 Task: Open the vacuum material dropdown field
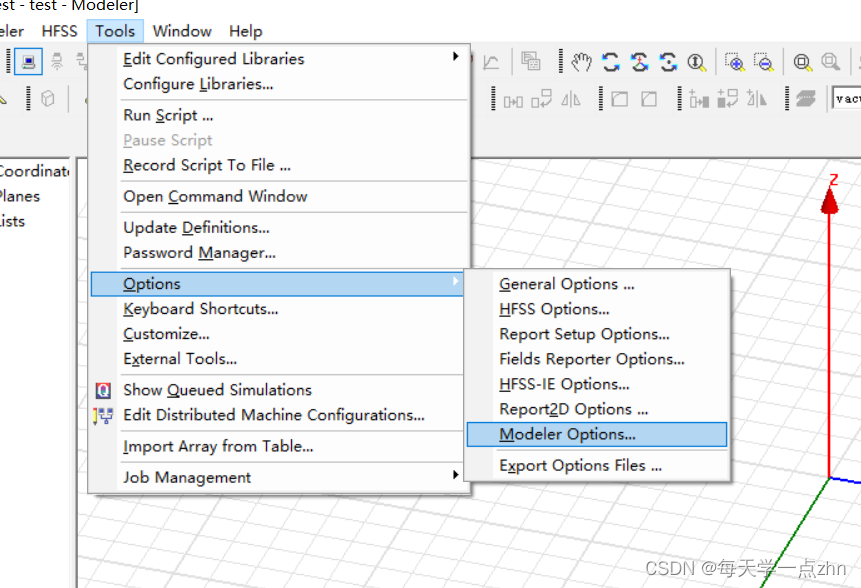(846, 99)
